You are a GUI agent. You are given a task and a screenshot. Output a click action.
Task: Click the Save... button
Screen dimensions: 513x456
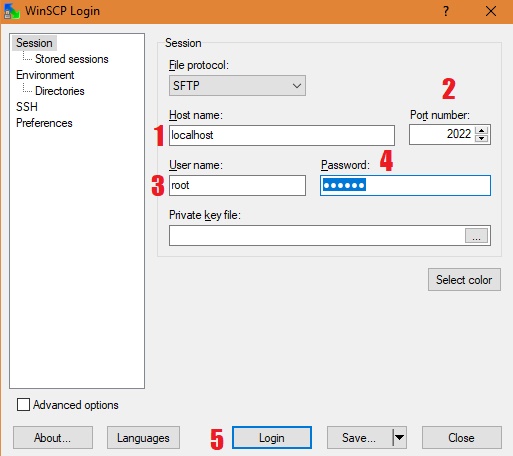point(359,438)
